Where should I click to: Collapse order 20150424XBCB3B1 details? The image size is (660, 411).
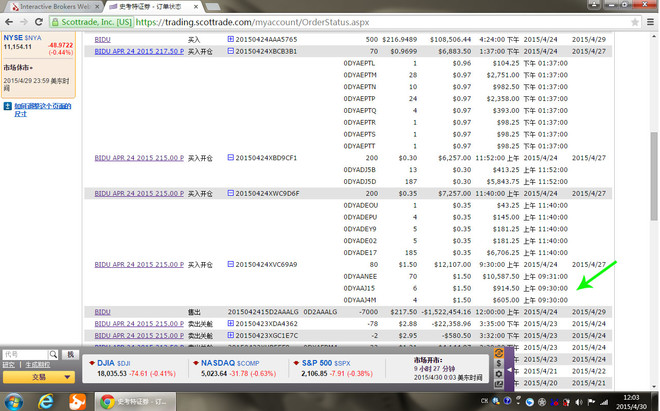pyautogui.click(x=231, y=51)
